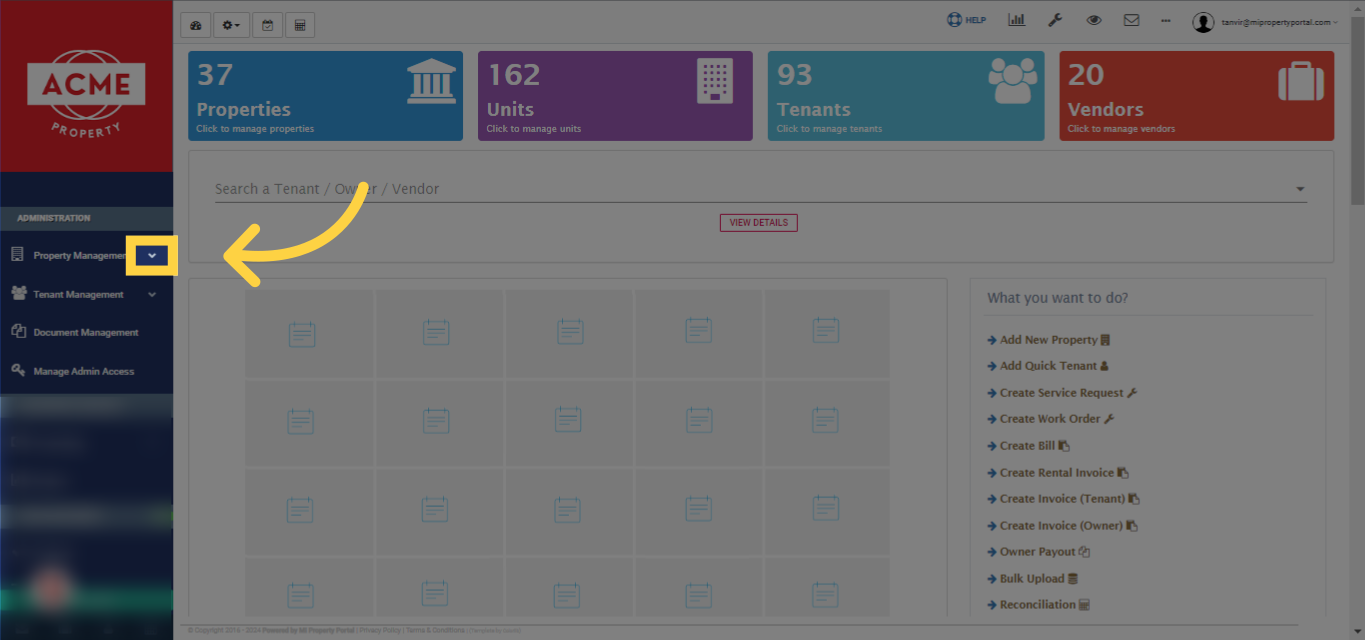Screen dimensions: 1365x640
Task: Click the Units card icon
Action: (714, 80)
